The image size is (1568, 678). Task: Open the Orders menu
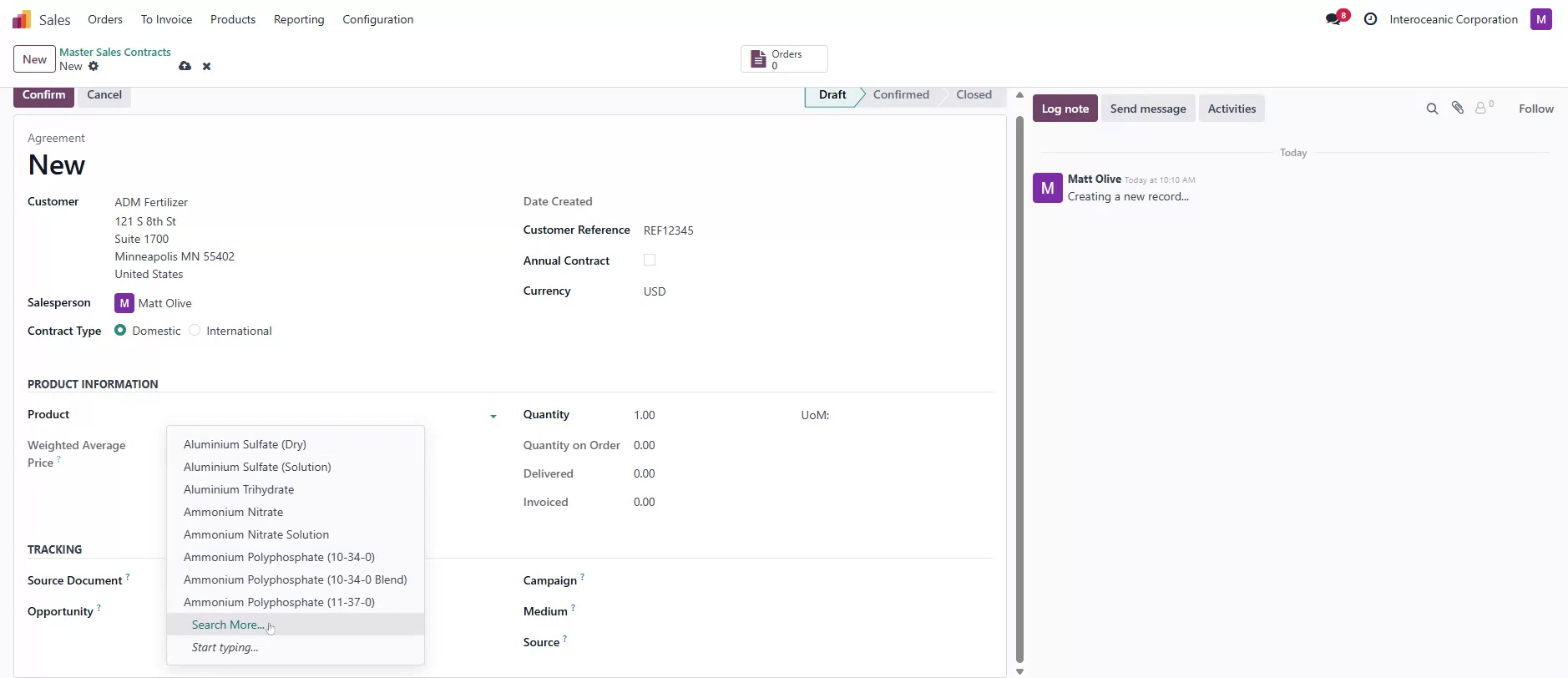[105, 19]
